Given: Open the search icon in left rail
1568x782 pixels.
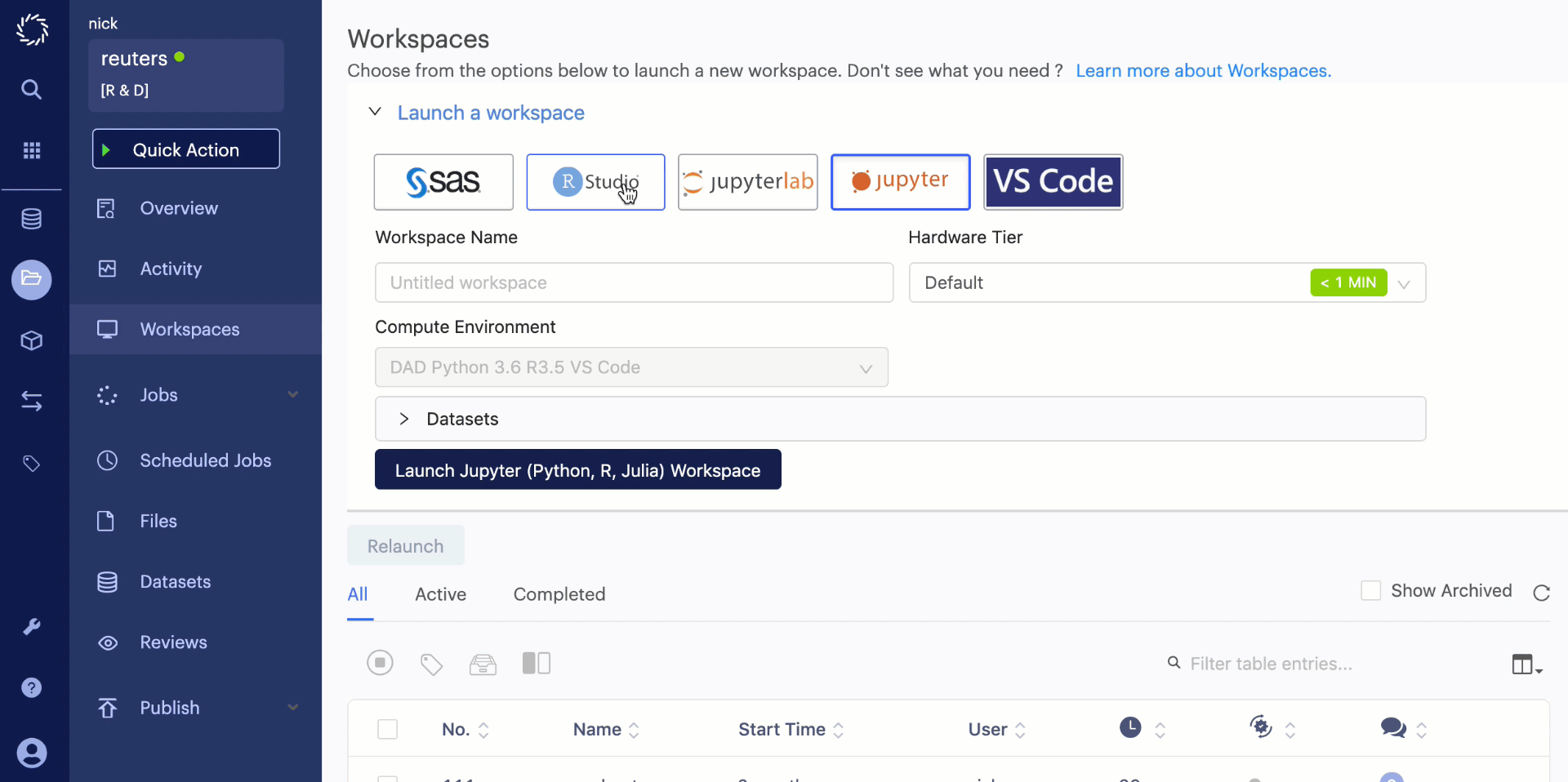Looking at the screenshot, I should (x=32, y=89).
